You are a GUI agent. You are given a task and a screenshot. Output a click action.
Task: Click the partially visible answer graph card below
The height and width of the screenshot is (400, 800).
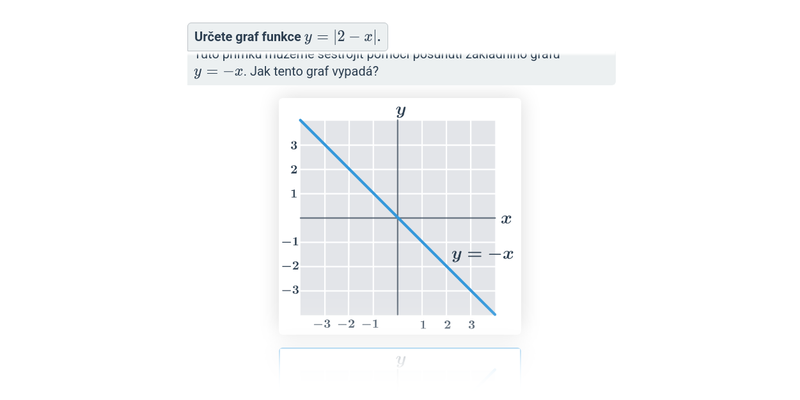pos(400,364)
